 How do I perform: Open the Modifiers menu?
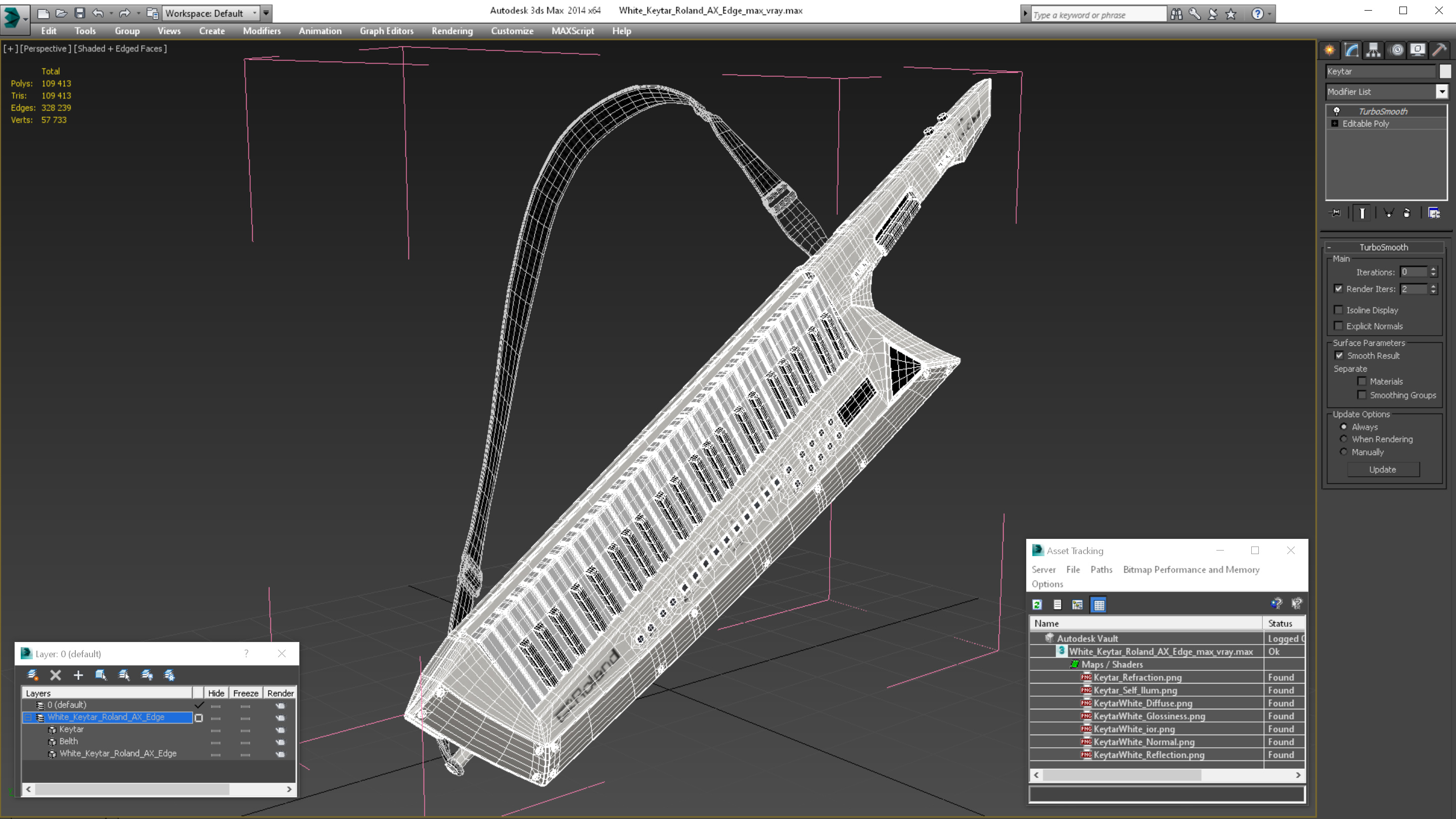click(262, 31)
